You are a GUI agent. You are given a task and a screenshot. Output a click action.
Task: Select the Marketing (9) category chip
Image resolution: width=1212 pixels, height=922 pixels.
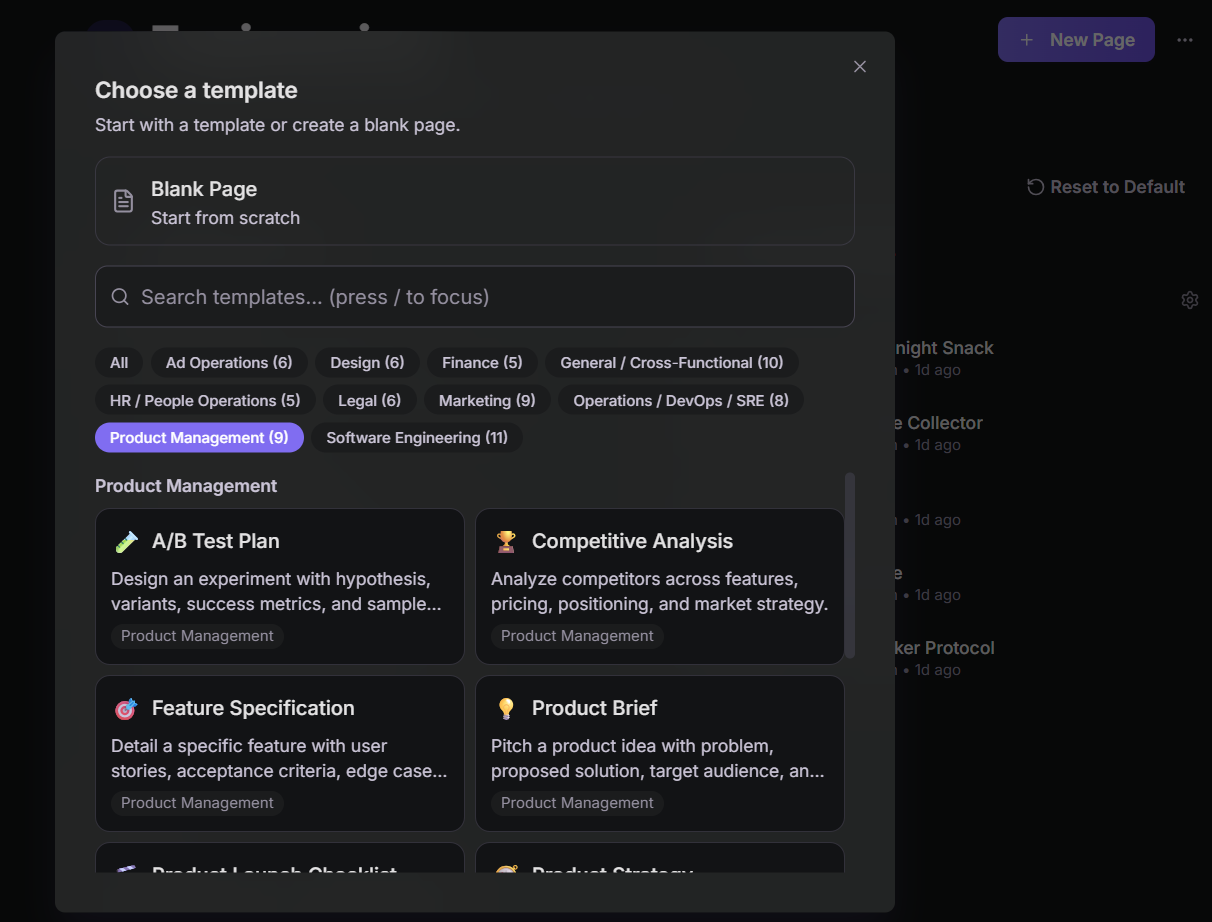(487, 401)
